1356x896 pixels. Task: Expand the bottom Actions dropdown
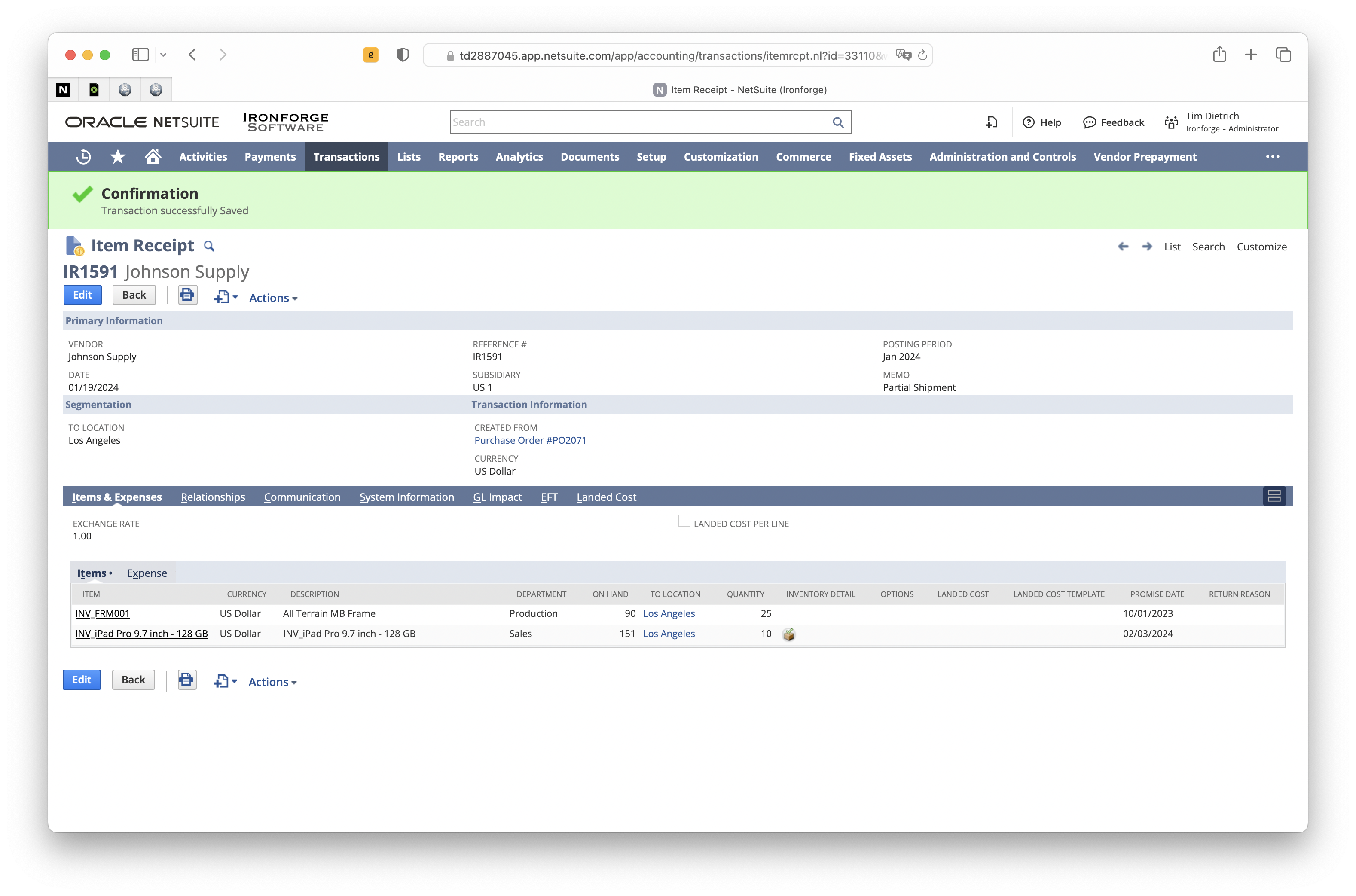pos(272,682)
